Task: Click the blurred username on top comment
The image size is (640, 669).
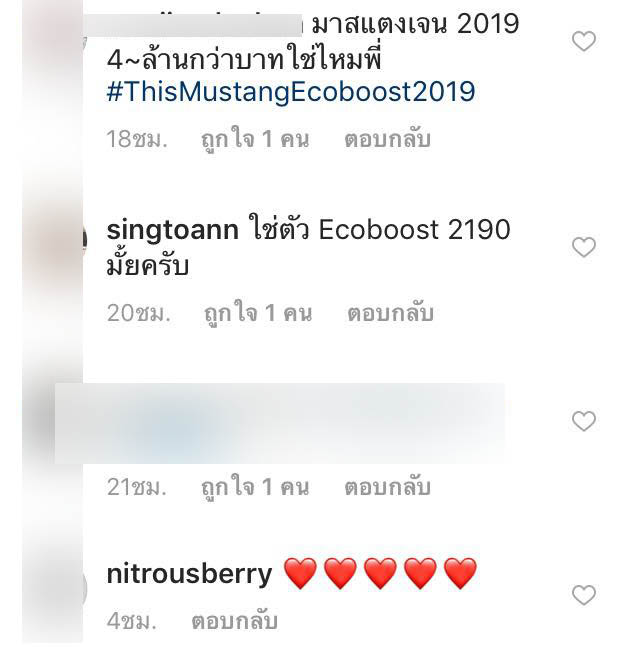Action: point(192,25)
